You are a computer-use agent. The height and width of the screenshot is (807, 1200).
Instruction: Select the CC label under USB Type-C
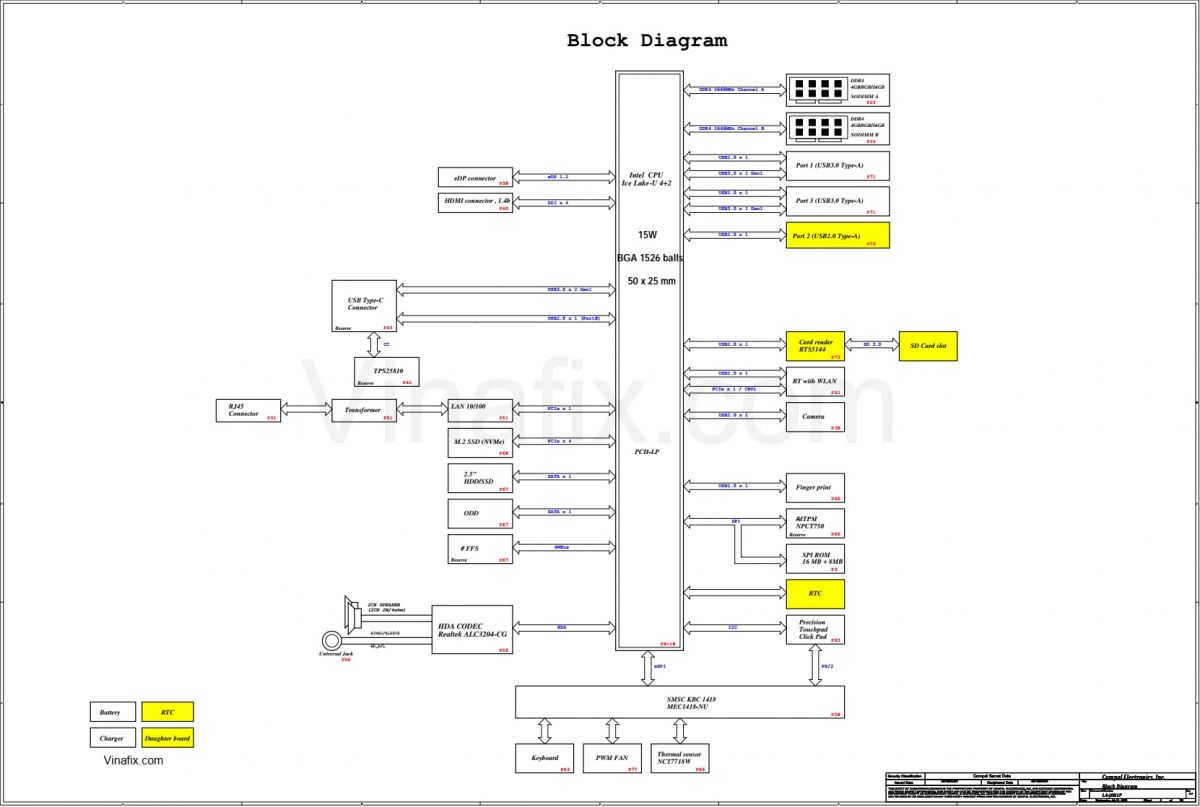(387, 344)
